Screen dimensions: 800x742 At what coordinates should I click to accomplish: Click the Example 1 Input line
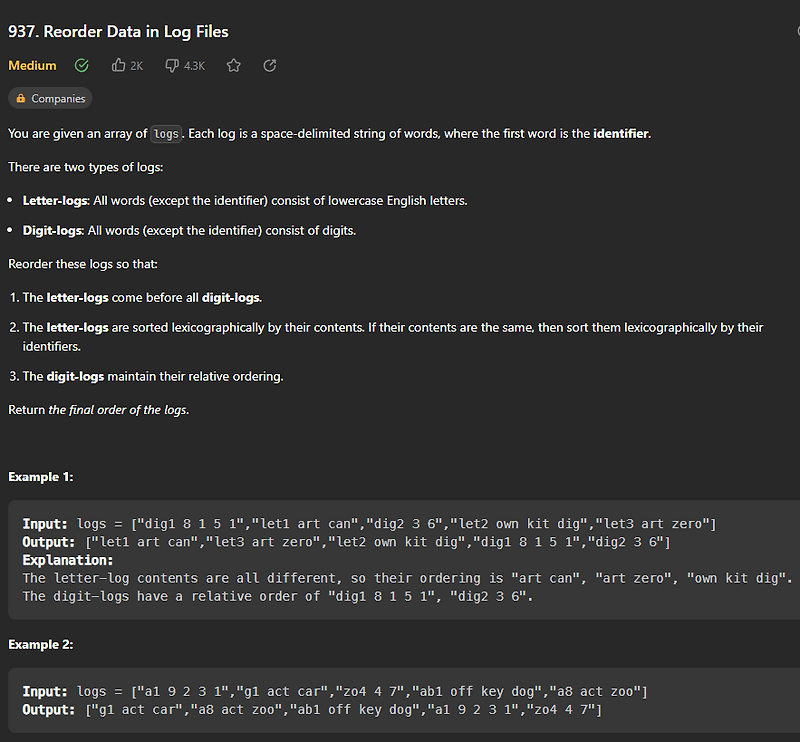click(369, 524)
